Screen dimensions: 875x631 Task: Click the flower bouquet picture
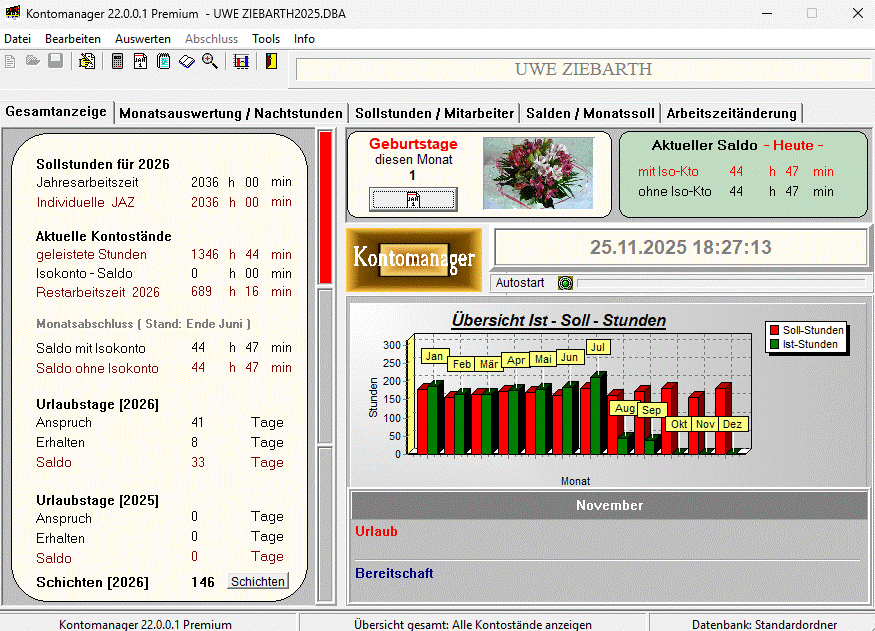pos(538,173)
